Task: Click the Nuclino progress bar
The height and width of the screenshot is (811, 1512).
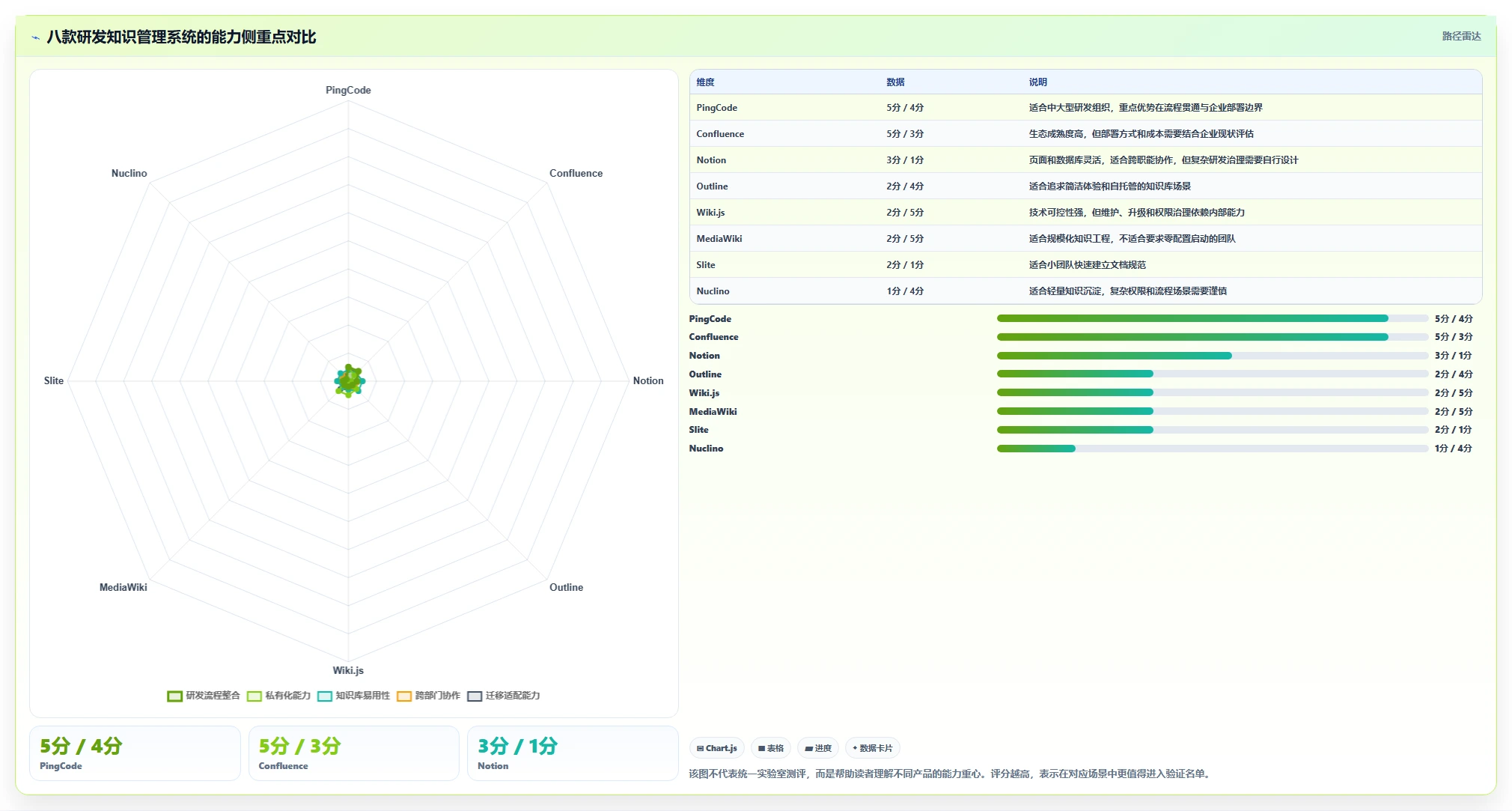Action: click(1213, 449)
